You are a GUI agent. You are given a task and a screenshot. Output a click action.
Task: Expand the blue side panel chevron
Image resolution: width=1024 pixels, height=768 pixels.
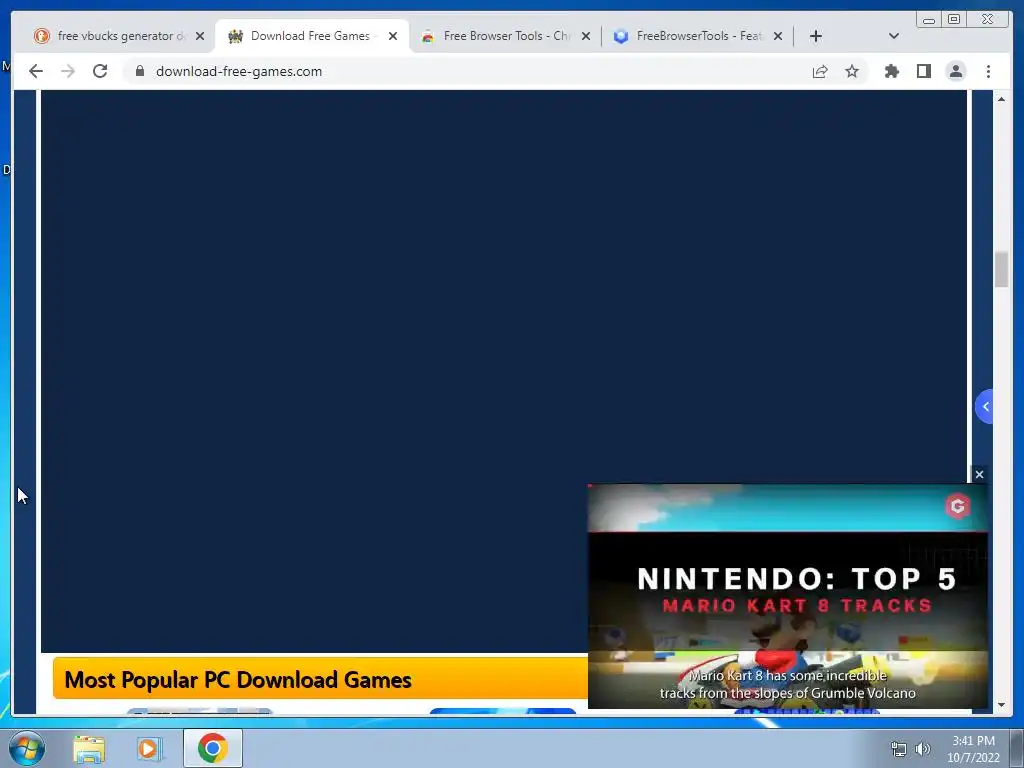[x=984, y=407]
